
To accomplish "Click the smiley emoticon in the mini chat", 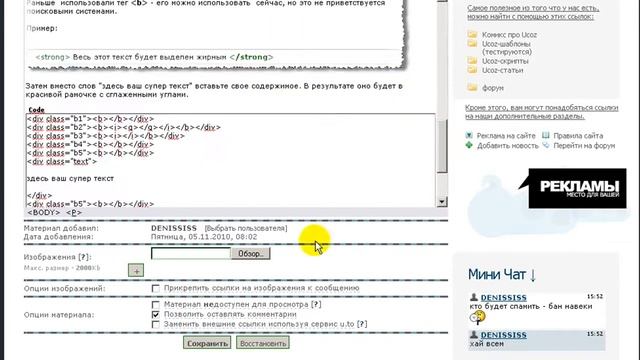I will coord(477,317).
